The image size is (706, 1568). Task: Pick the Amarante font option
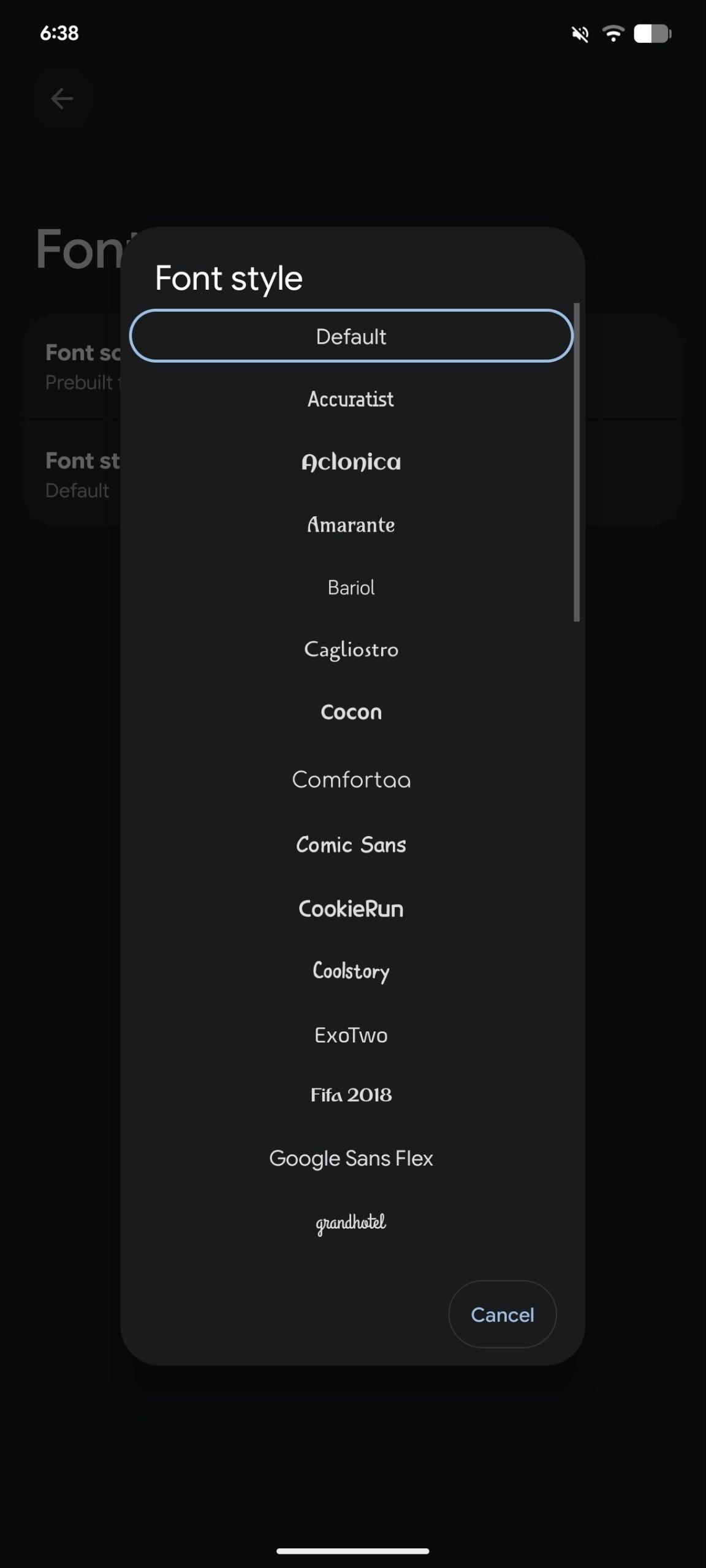351,525
